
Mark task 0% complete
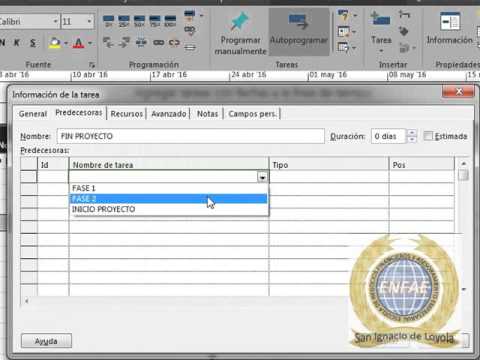pyautogui.click(x=109, y=21)
